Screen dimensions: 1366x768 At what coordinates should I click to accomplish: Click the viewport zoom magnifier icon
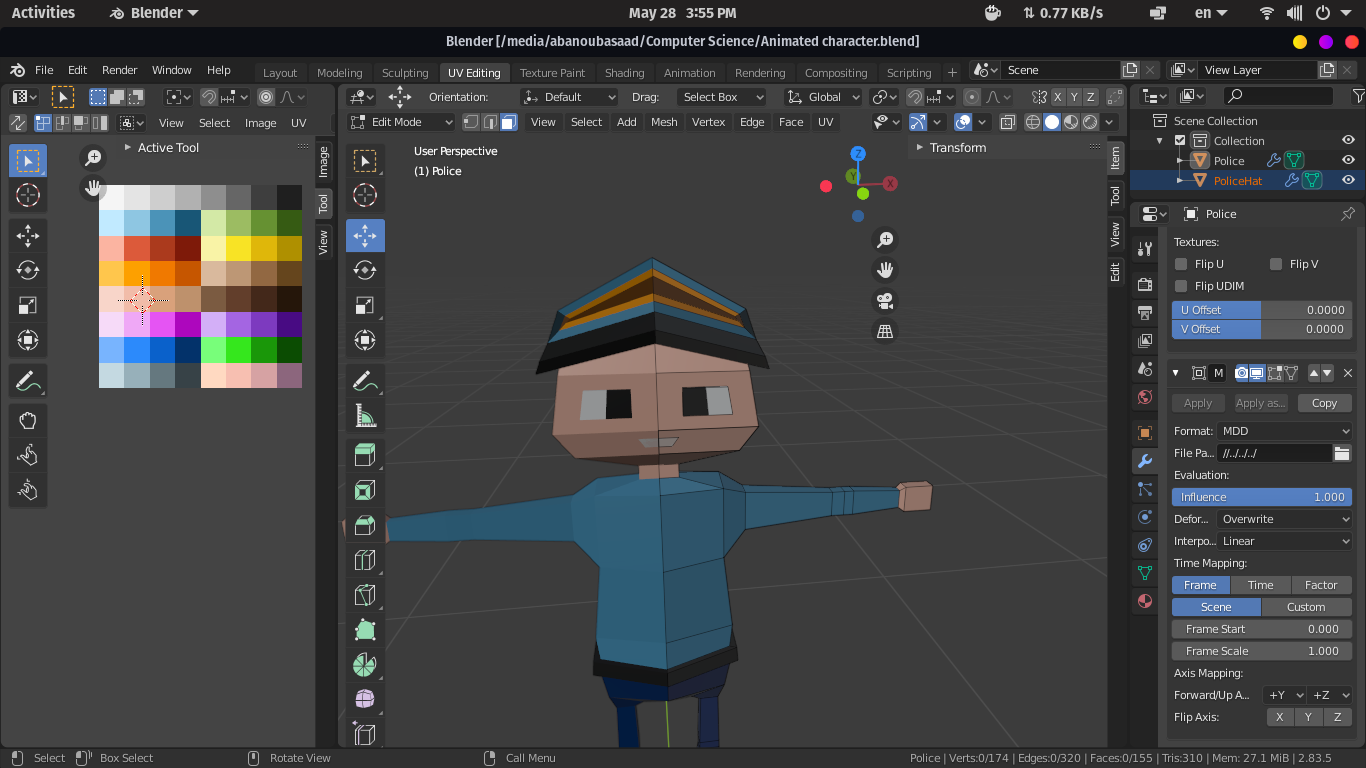coord(885,240)
